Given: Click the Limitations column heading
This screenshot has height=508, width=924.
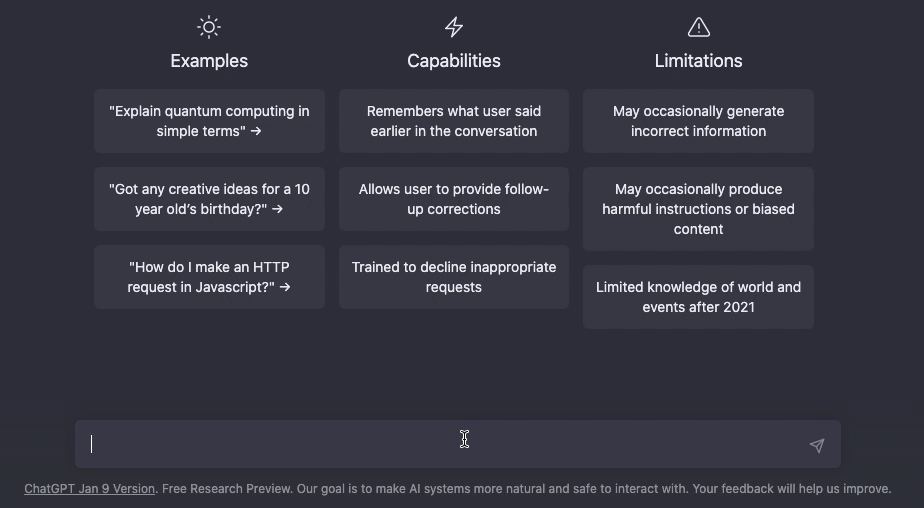Looking at the screenshot, I should (x=698, y=61).
